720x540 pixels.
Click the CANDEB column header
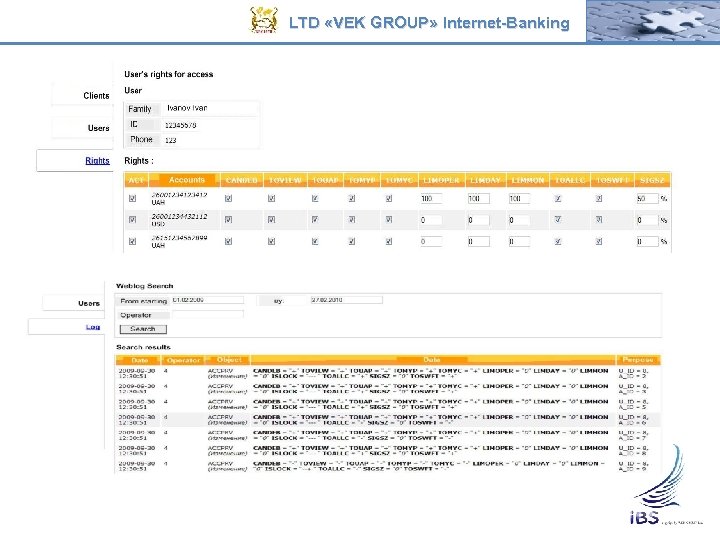click(x=242, y=180)
